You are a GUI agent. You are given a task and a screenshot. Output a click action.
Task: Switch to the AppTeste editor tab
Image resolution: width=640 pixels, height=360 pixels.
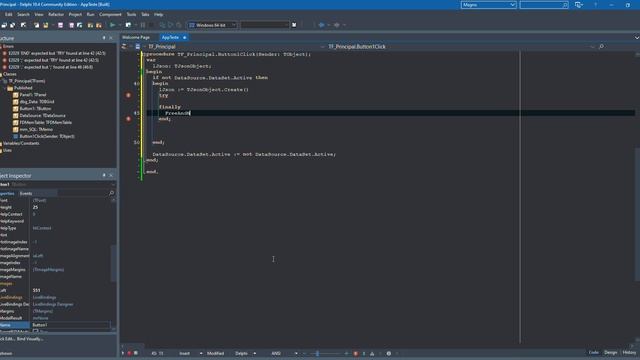pyautogui.click(x=173, y=37)
